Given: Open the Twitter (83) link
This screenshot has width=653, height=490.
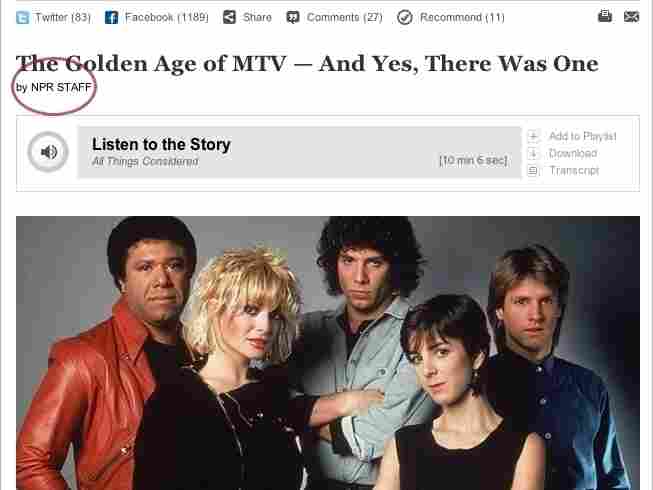Looking at the screenshot, I should click(63, 17).
